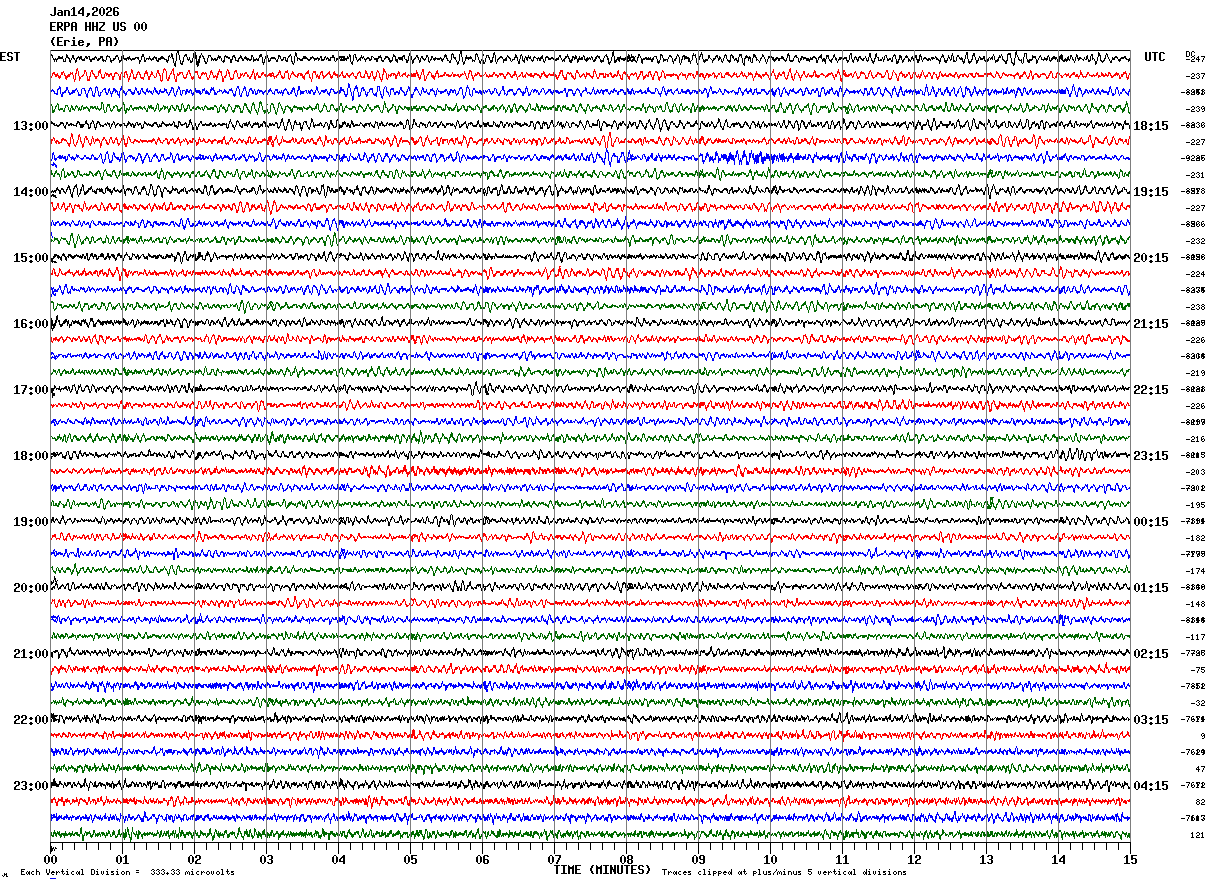Select the 14:00 EST time label
1210x886 pixels.
pos(30,192)
